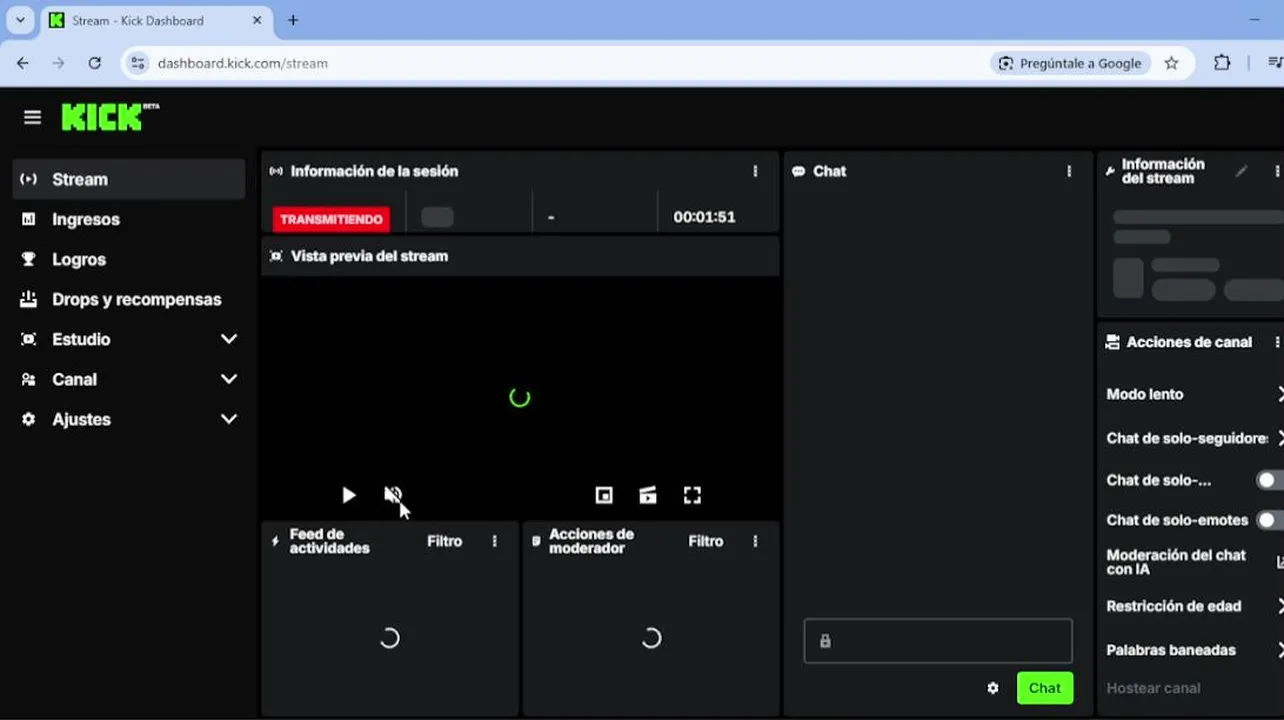Viewport: 1284px width, 720px height.
Task: Close the Stream - Kick Dashboard tab
Action: click(x=257, y=20)
